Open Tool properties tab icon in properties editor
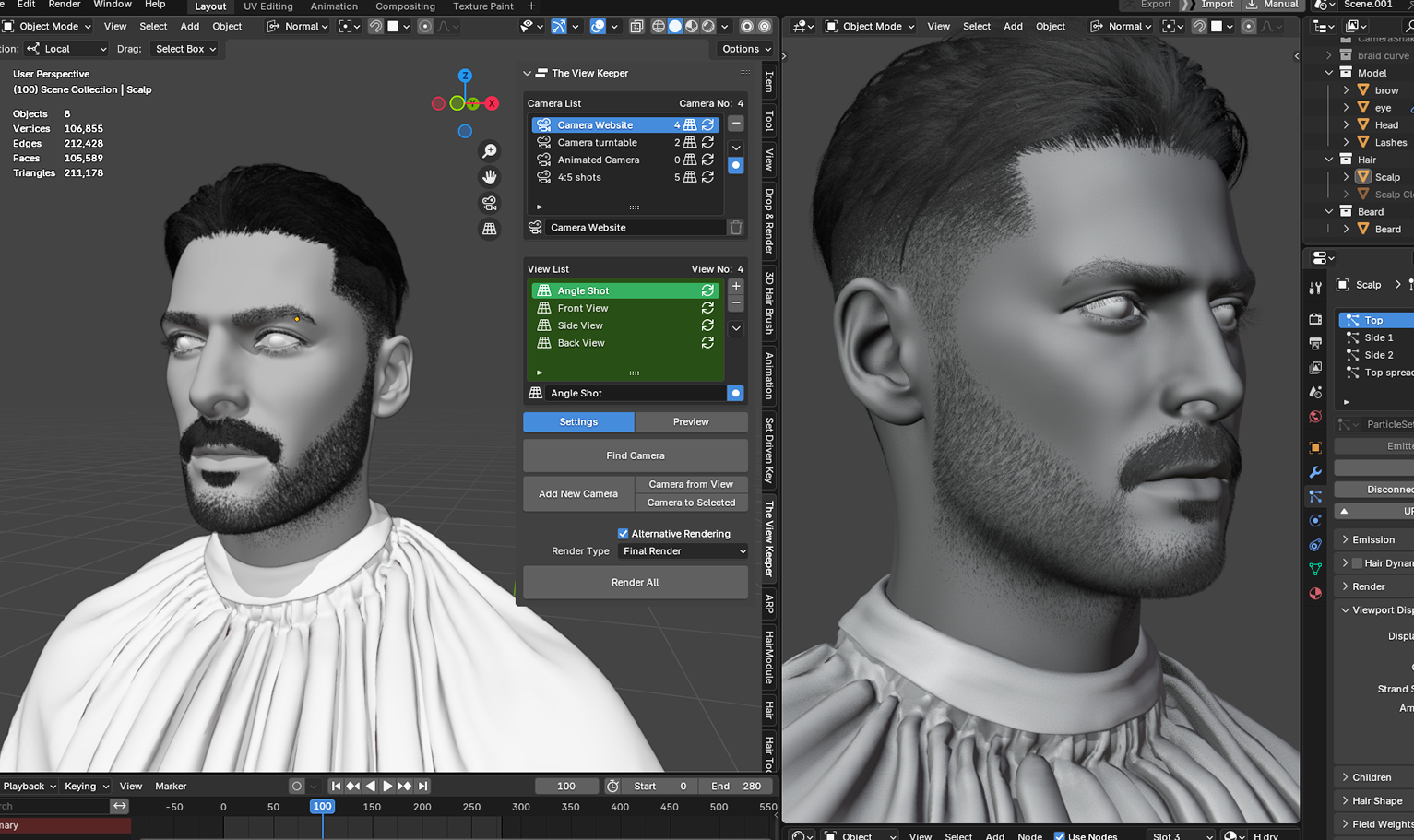The image size is (1414, 840). [1315, 288]
